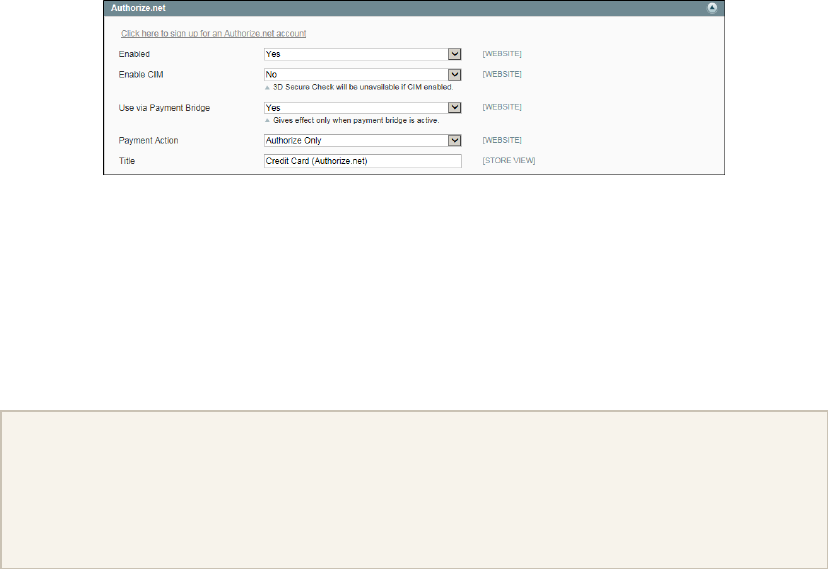Click the Enable CIM label
The image size is (828, 569).
(x=141, y=74)
